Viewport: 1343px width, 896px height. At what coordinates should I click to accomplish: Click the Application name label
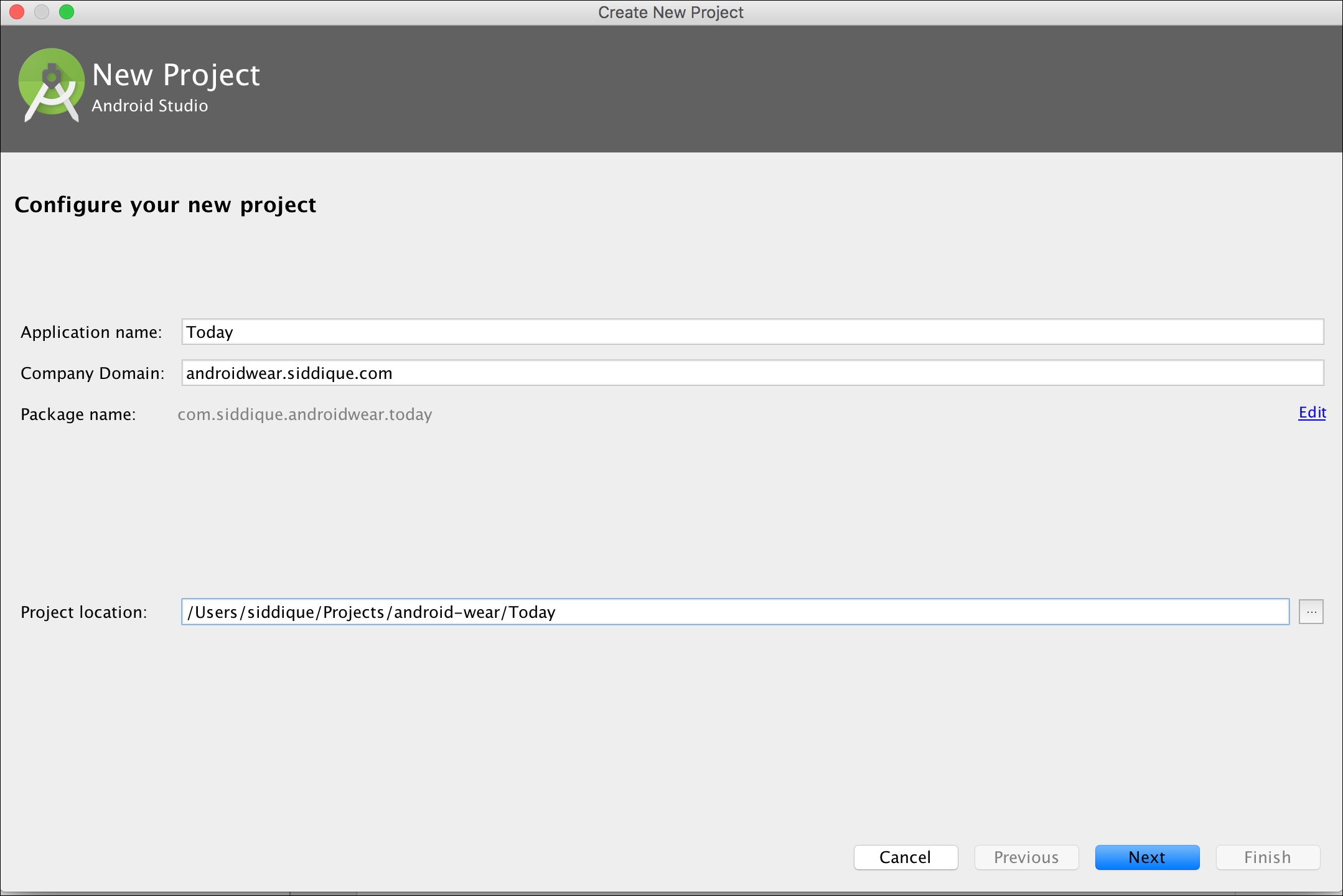(x=92, y=332)
